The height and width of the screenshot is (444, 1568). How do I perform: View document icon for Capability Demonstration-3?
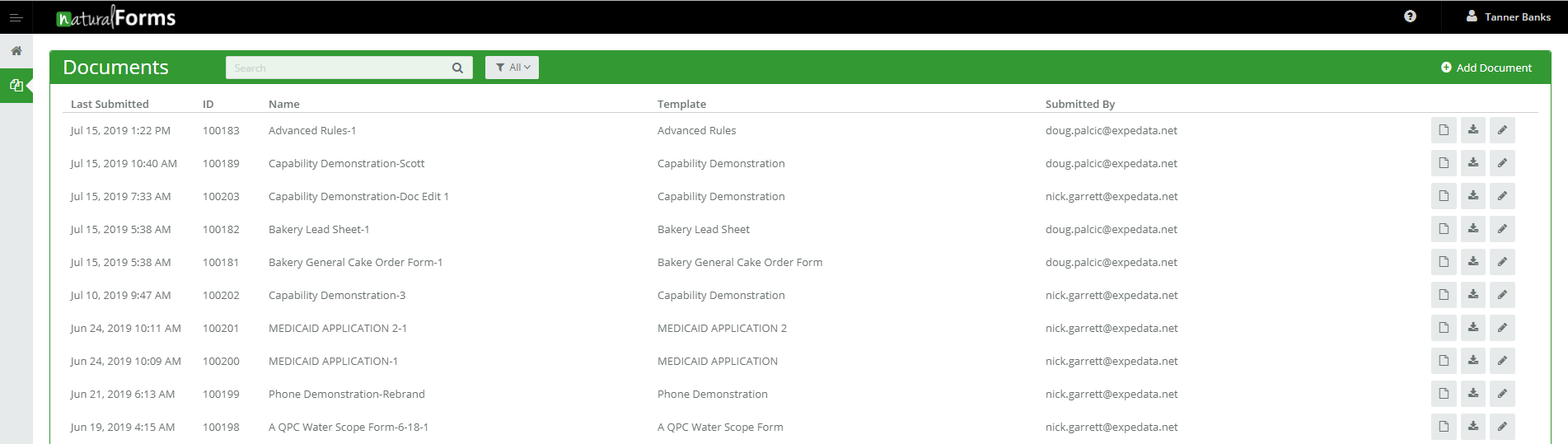[1444, 295]
